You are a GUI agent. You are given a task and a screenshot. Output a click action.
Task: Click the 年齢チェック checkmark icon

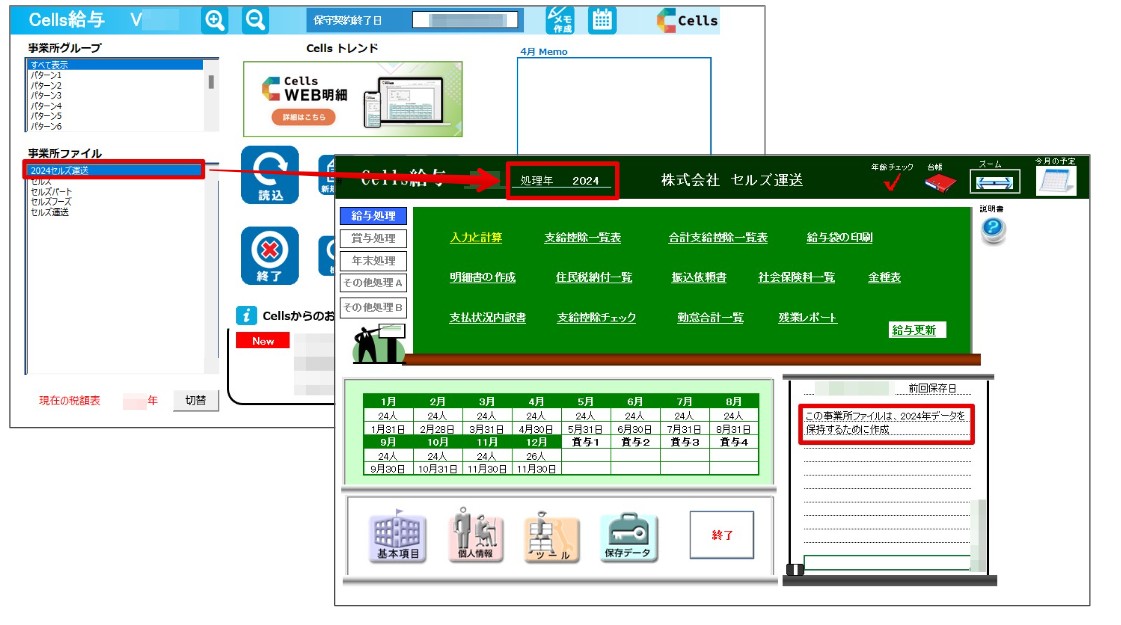coord(891,182)
